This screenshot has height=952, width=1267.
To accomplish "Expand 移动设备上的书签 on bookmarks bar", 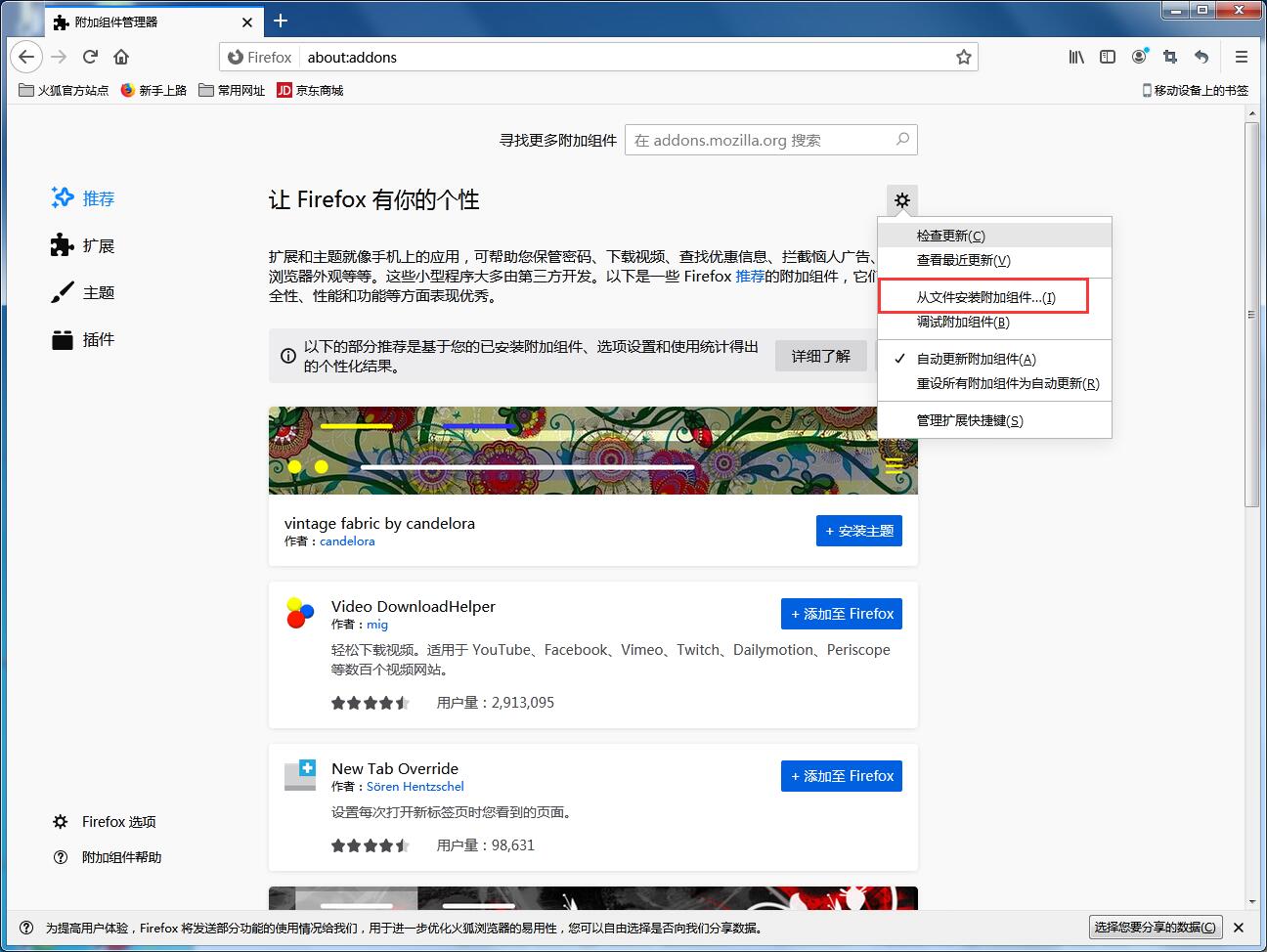I will 1195,89.
